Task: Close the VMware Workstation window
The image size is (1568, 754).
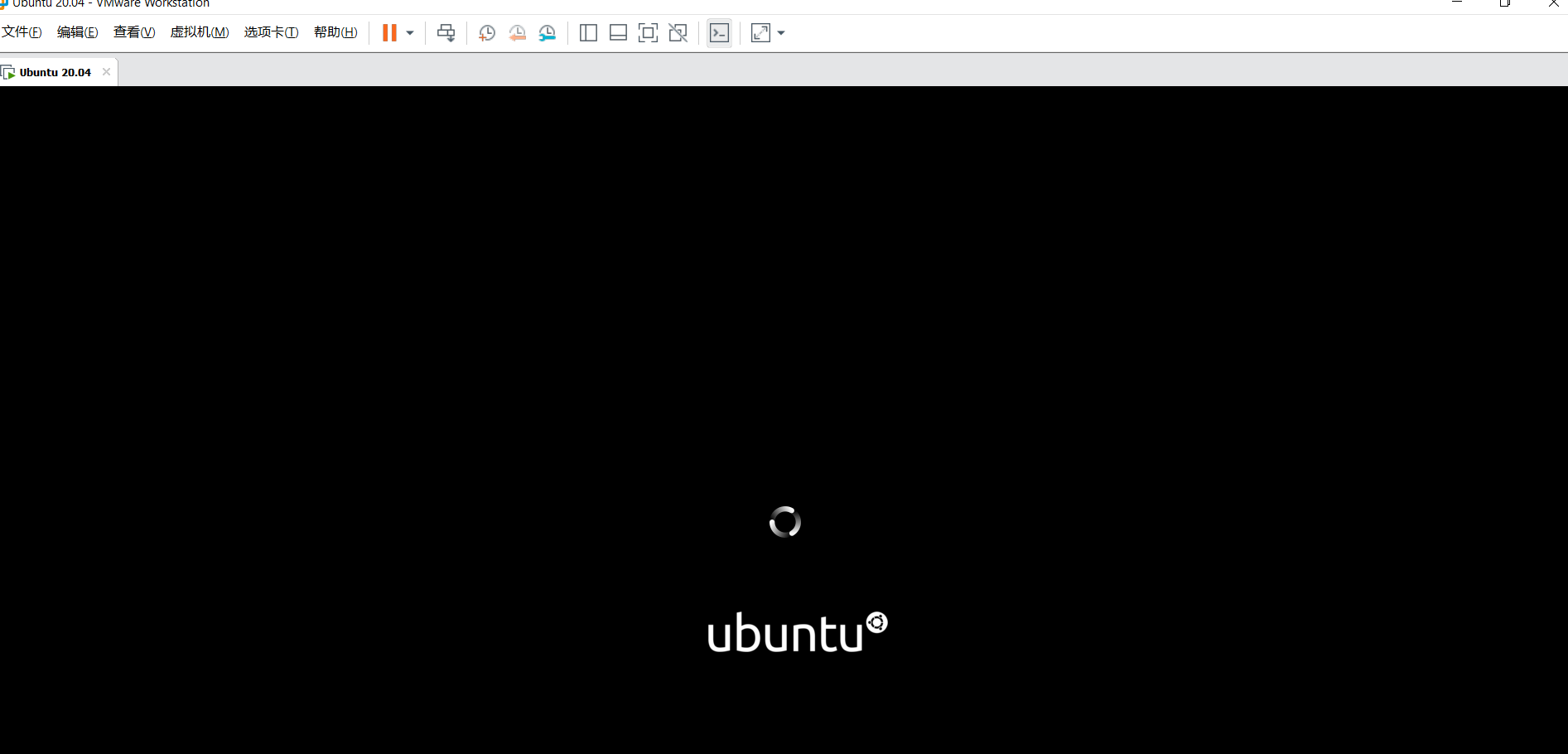Action: coord(1553,3)
